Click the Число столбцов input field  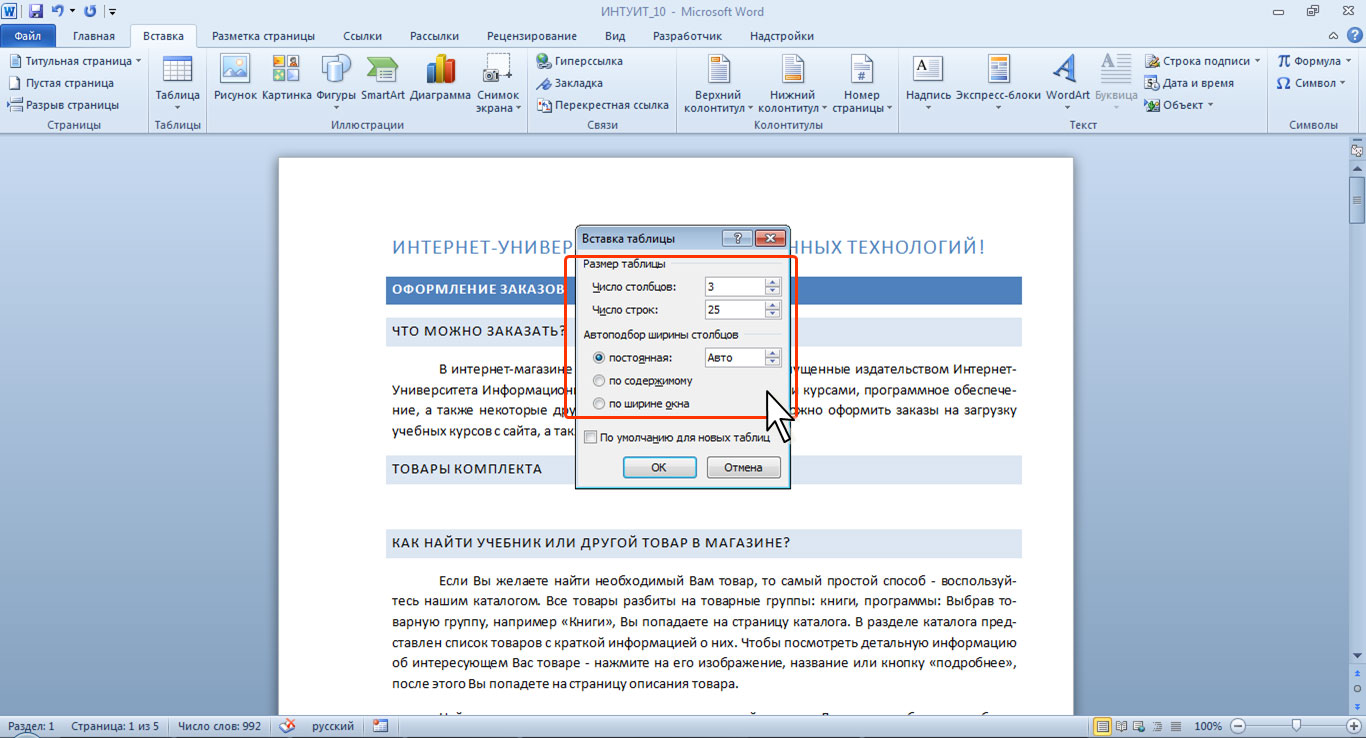point(734,287)
